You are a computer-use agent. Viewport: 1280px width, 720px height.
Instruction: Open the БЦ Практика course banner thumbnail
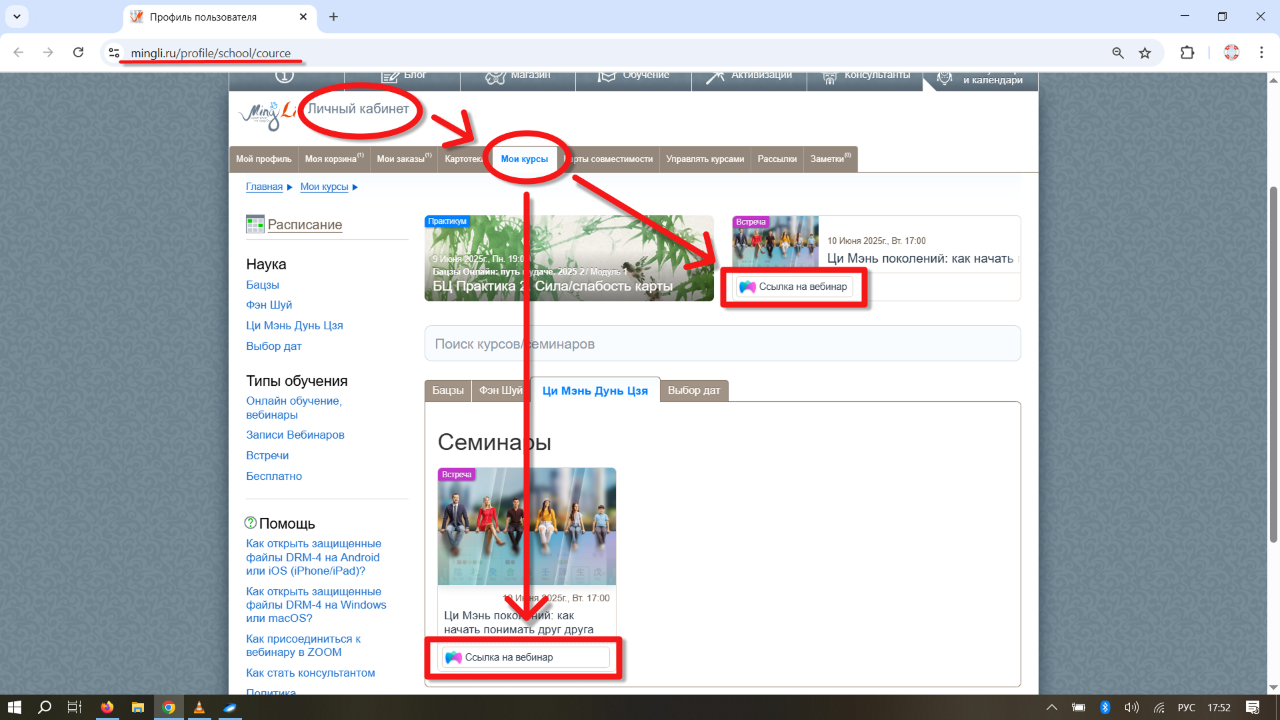coord(568,258)
